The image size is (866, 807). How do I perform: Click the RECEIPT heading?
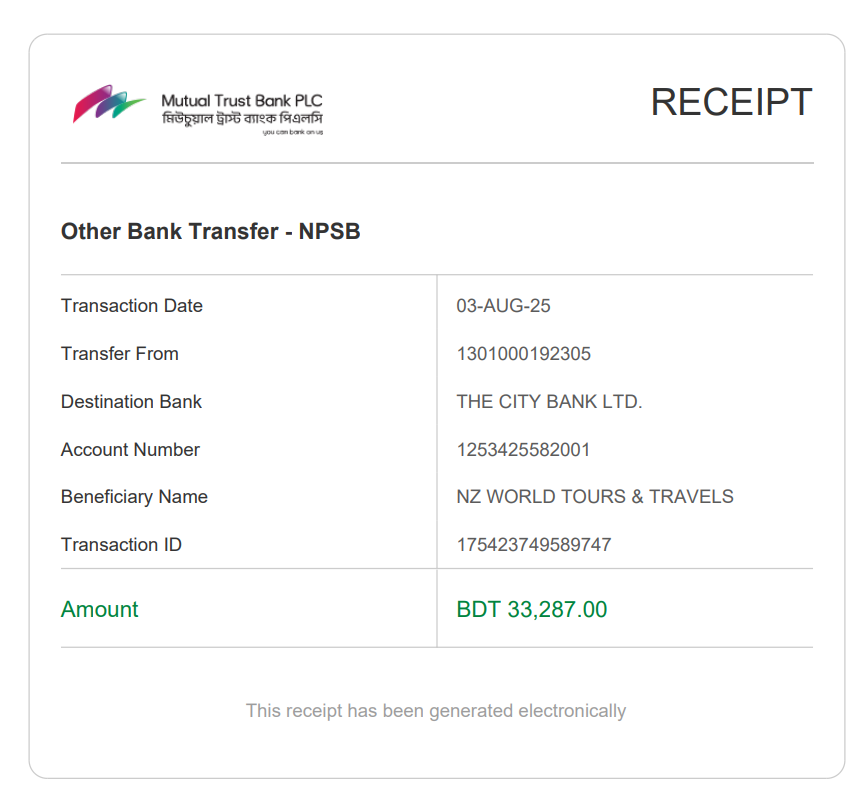[731, 102]
